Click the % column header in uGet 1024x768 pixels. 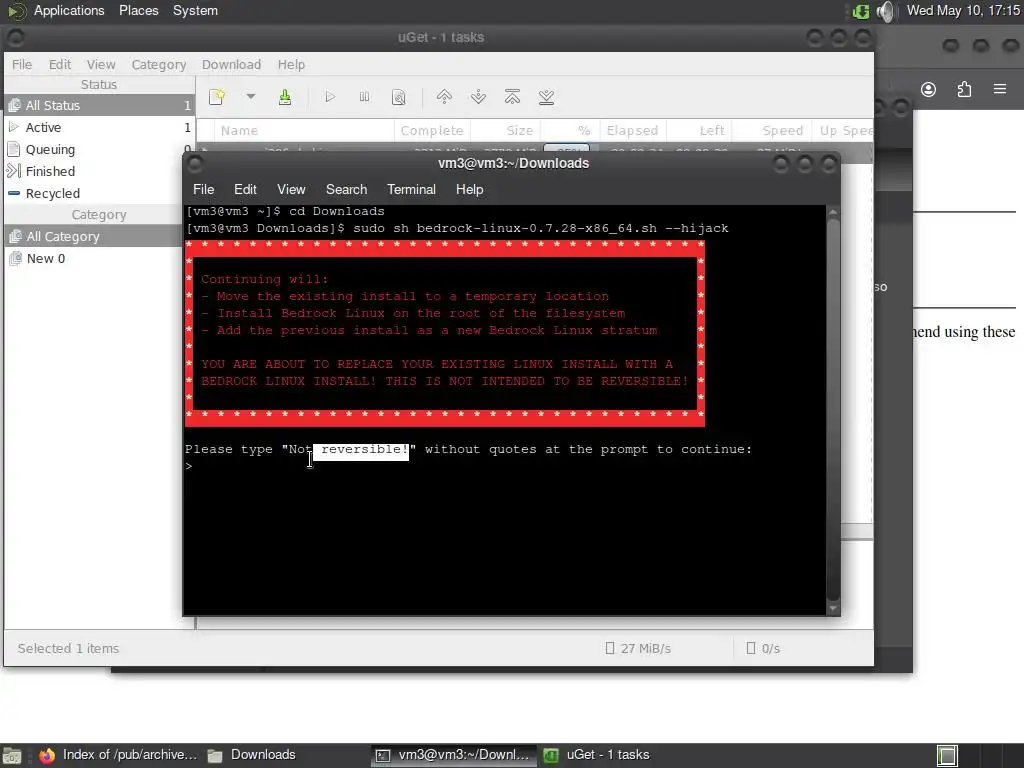[568, 131]
